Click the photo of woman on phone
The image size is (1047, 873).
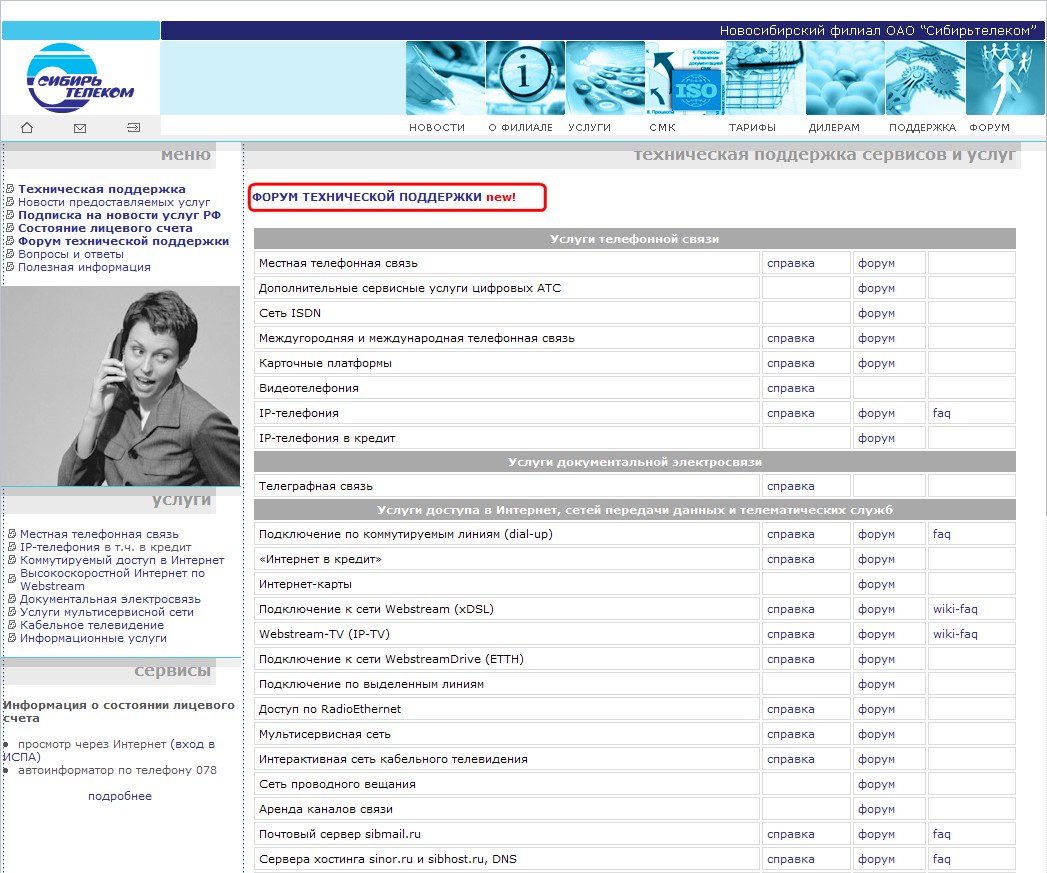[121, 386]
